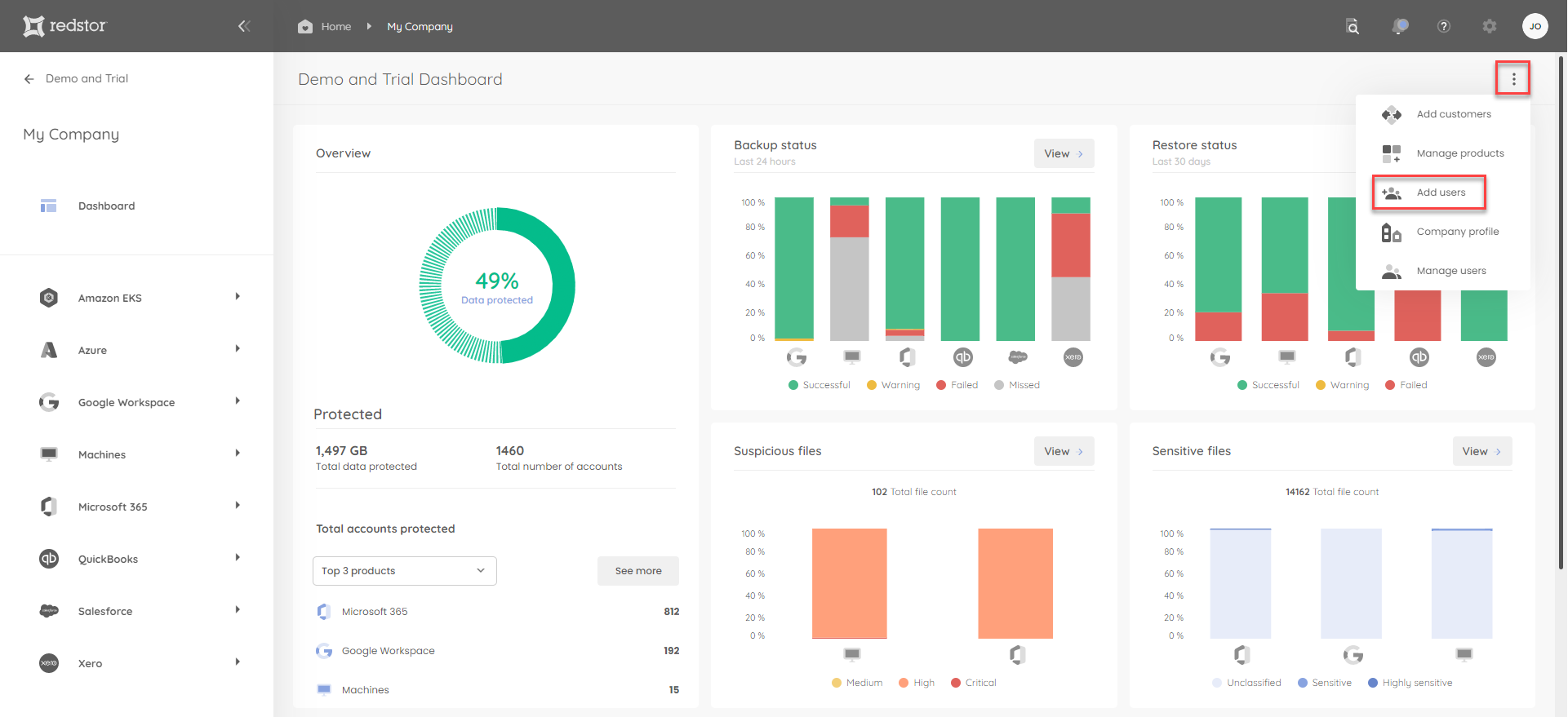The image size is (1568, 717).
Task: Click Xero icon under Backup status chart
Action: pos(1073,357)
